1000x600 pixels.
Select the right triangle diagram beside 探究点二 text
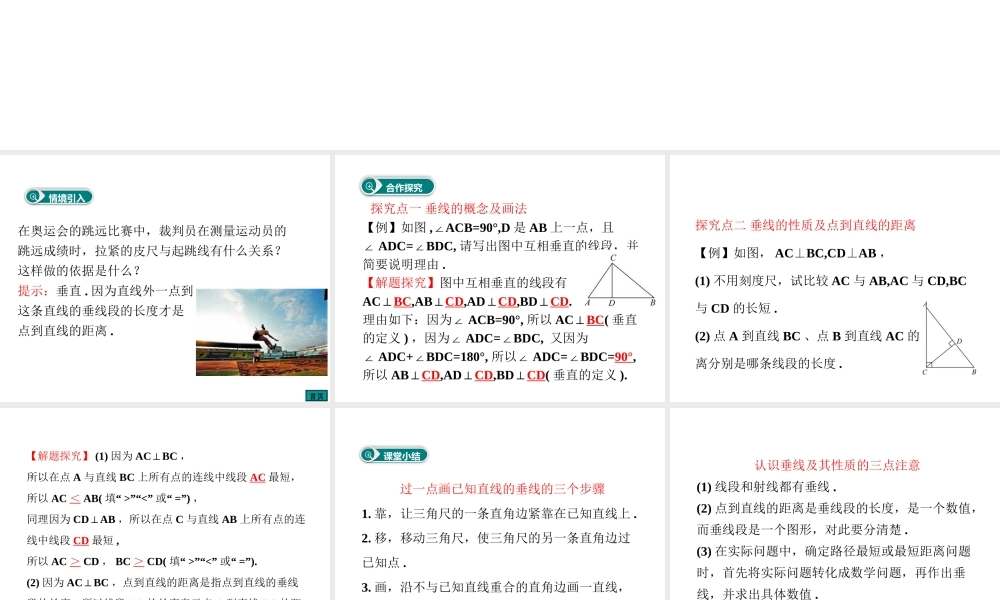pos(949,339)
